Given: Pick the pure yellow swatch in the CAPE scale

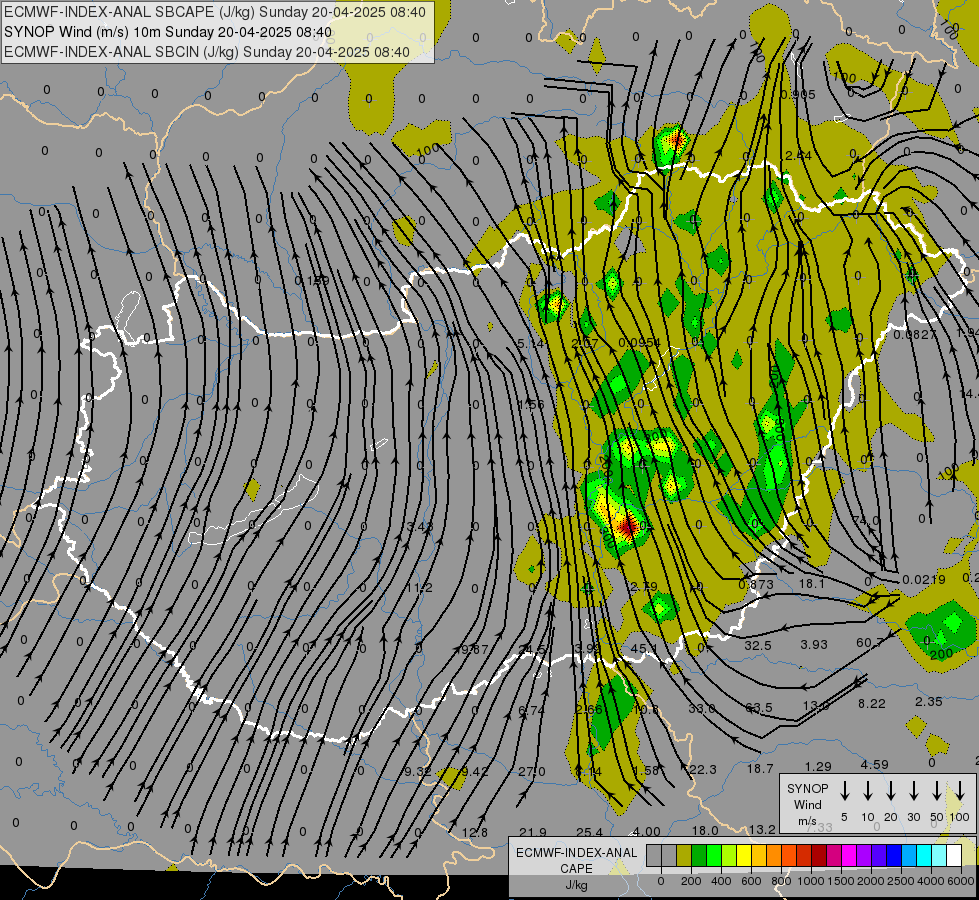Looking at the screenshot, I should (x=744, y=855).
